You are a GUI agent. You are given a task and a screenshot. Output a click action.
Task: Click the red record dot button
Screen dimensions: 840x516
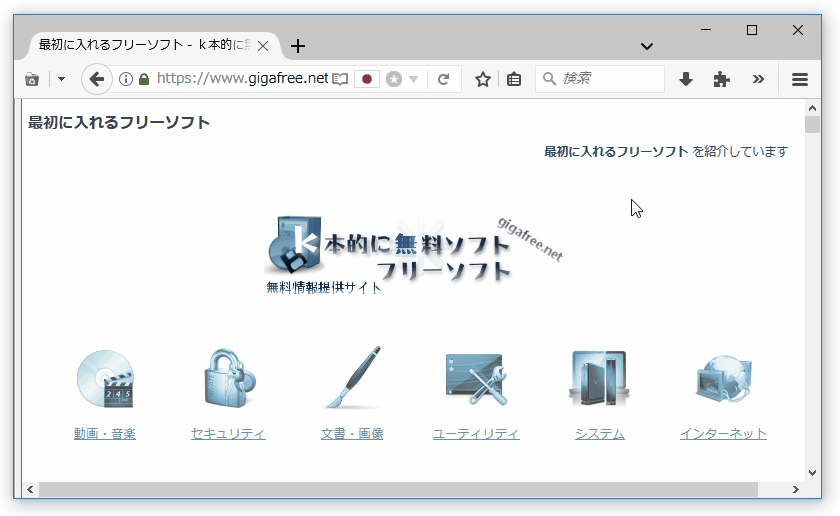pos(367,79)
